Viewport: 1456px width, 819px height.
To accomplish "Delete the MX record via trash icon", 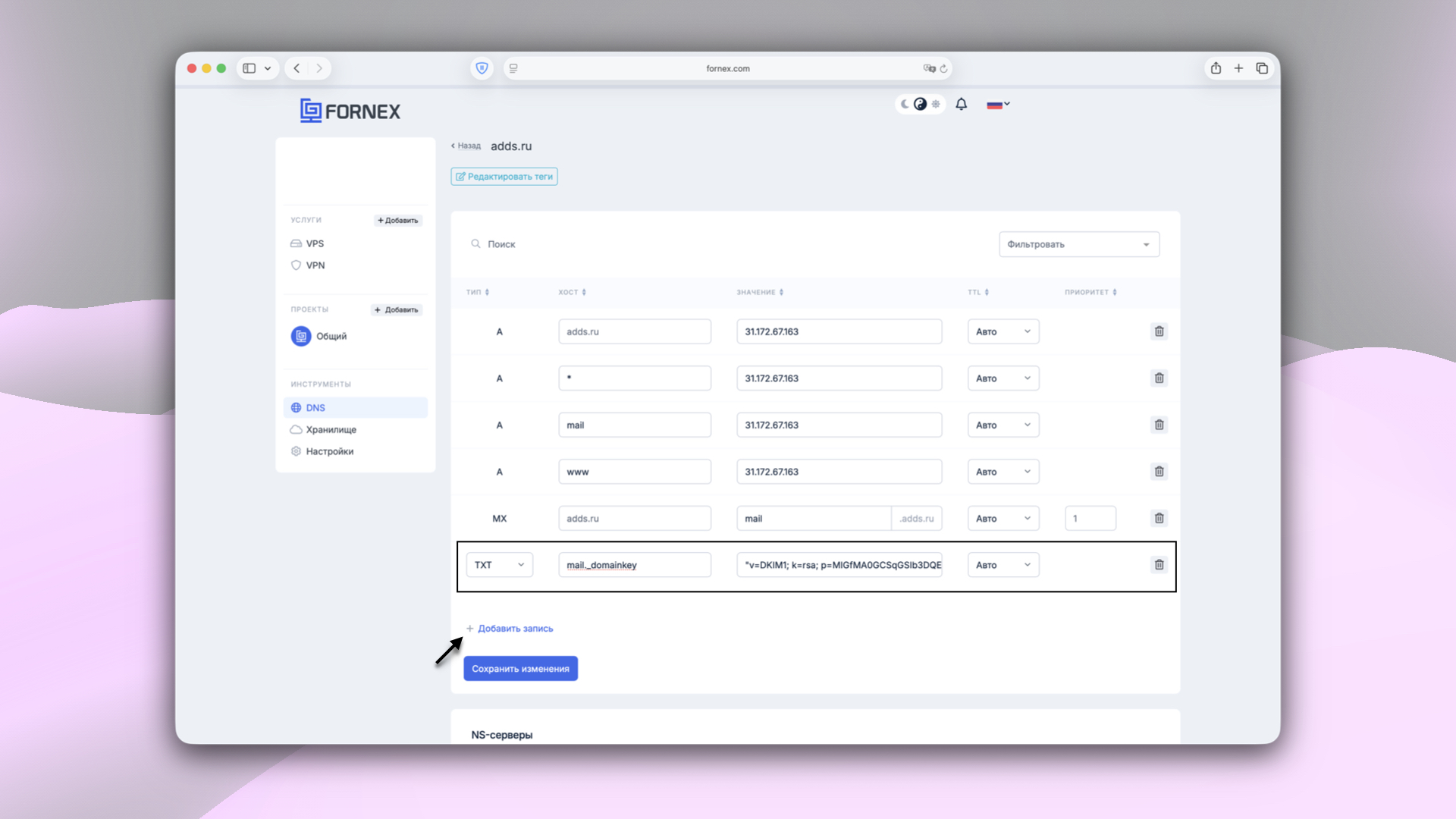I will (x=1159, y=518).
